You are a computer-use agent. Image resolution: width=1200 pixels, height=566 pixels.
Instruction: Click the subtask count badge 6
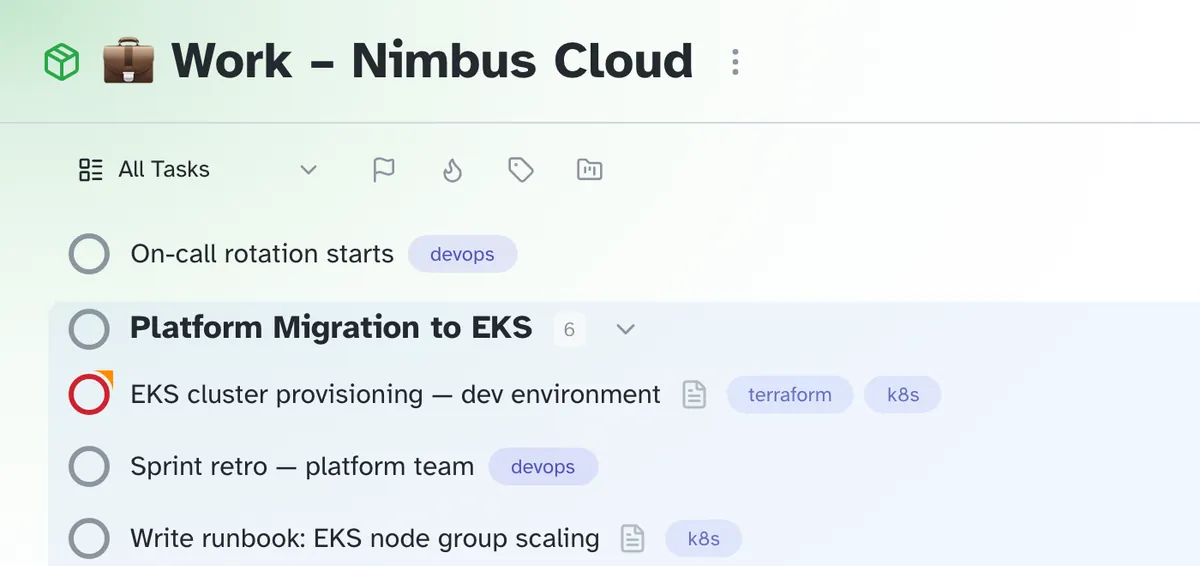pyautogui.click(x=569, y=329)
